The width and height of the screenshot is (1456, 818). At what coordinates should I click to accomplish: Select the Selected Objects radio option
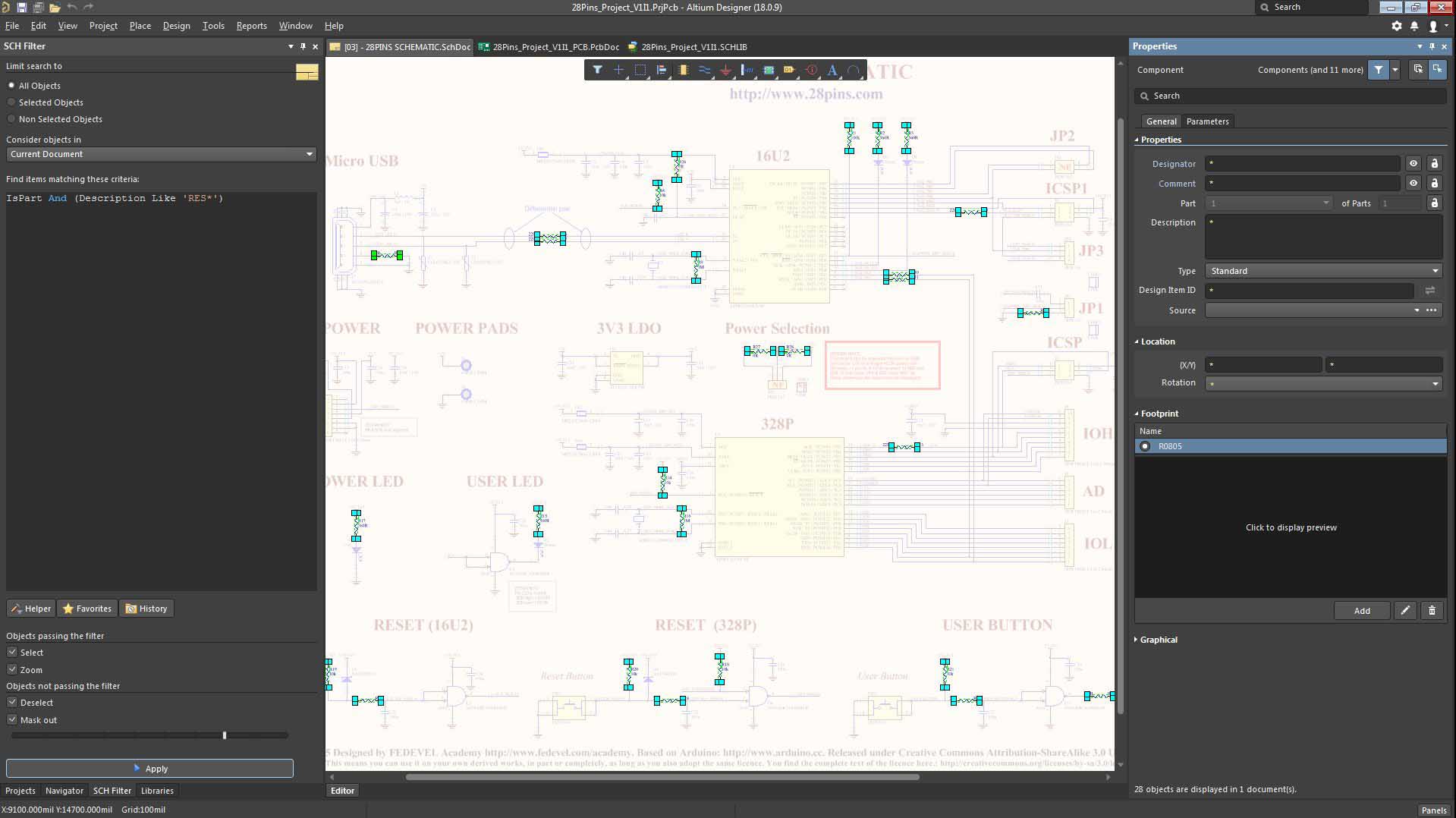pyautogui.click(x=11, y=102)
